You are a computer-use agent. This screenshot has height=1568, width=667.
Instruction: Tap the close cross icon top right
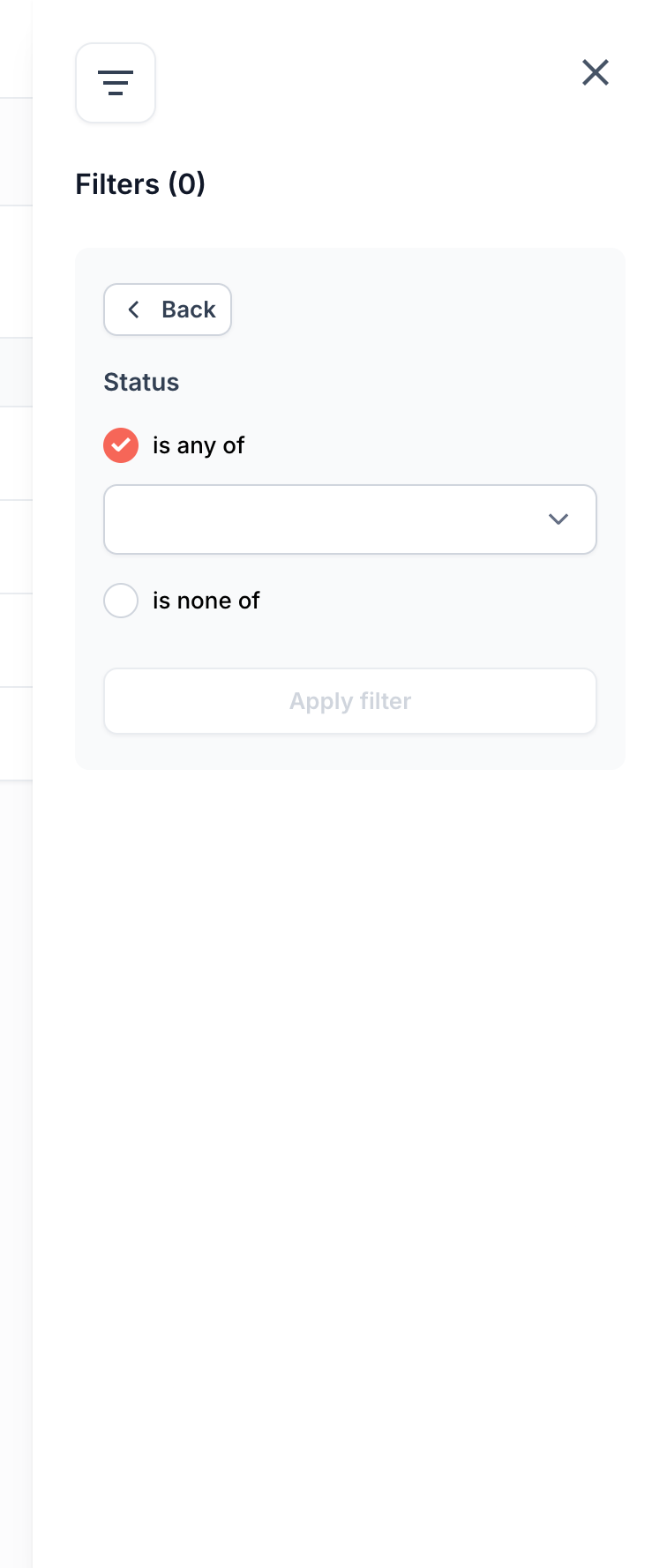(596, 73)
